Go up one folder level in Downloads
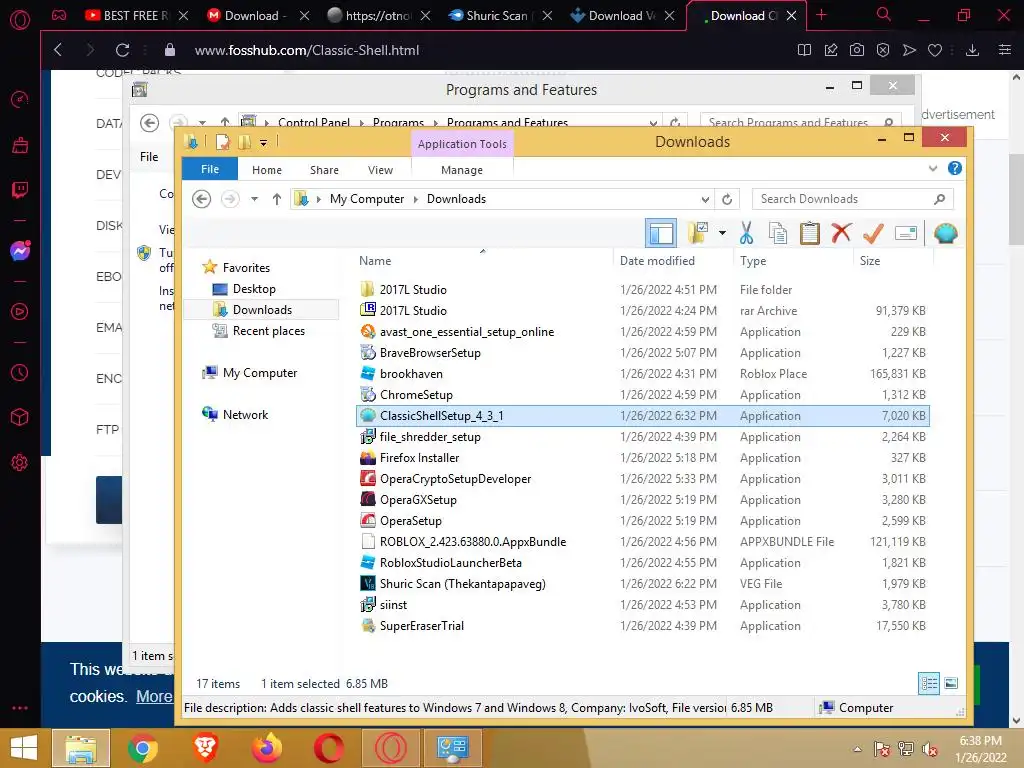Screen dimensions: 1024x768 276,199
